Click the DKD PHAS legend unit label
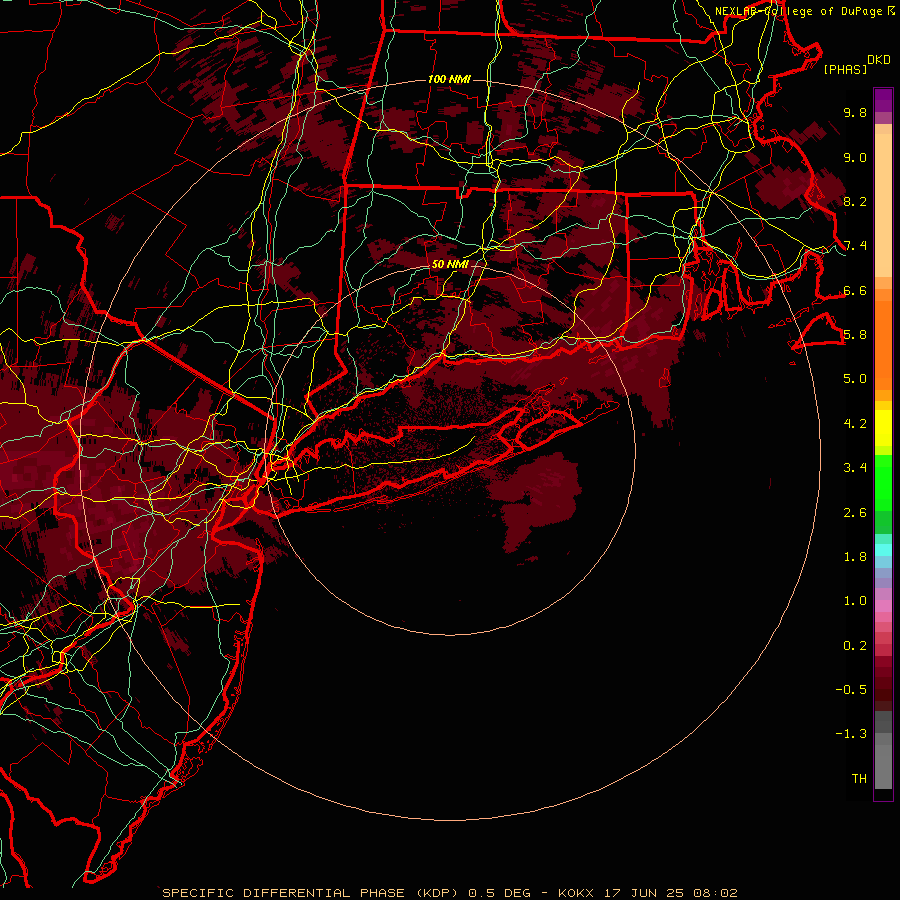Image resolution: width=900 pixels, height=900 pixels. pos(857,64)
